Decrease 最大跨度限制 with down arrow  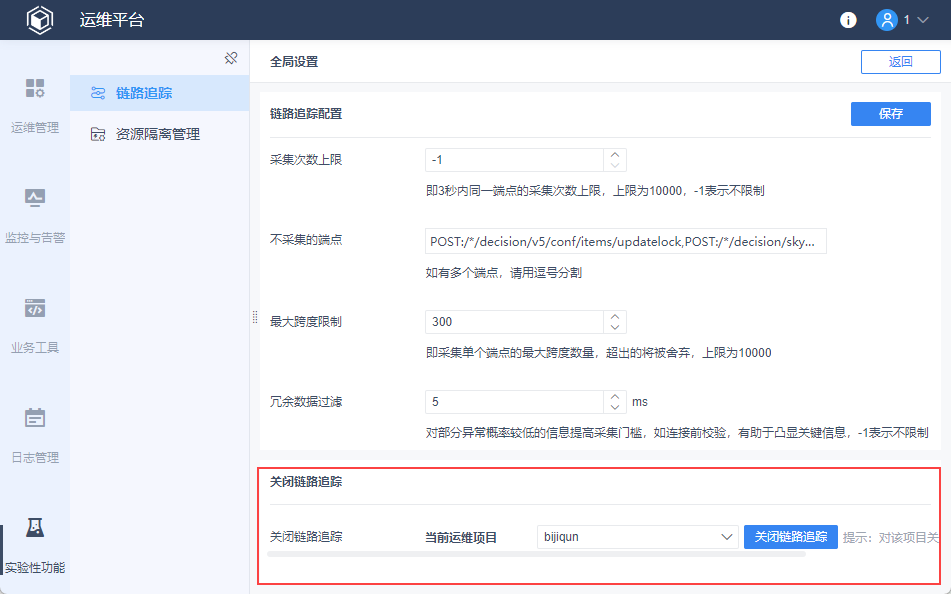(x=615, y=327)
